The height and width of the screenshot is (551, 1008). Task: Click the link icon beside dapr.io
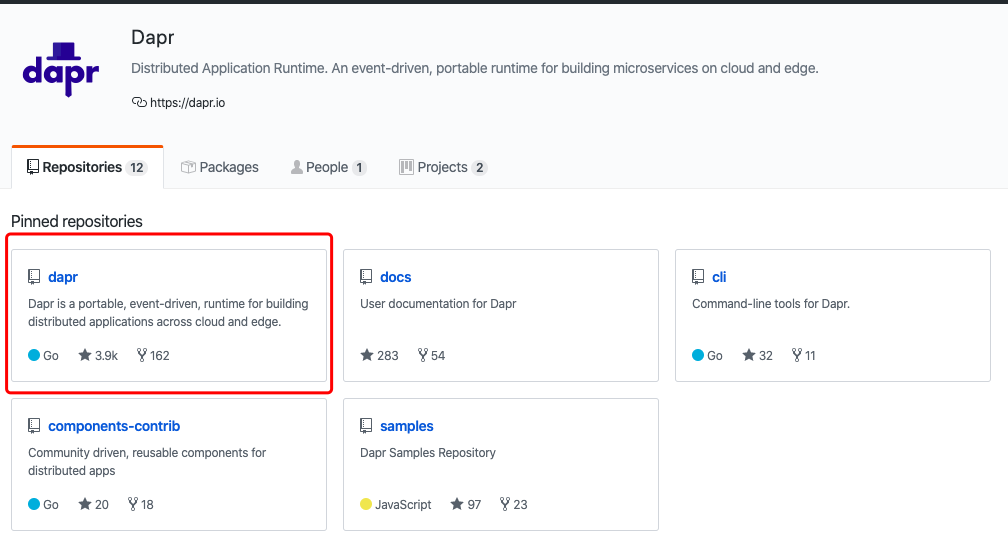click(x=139, y=102)
